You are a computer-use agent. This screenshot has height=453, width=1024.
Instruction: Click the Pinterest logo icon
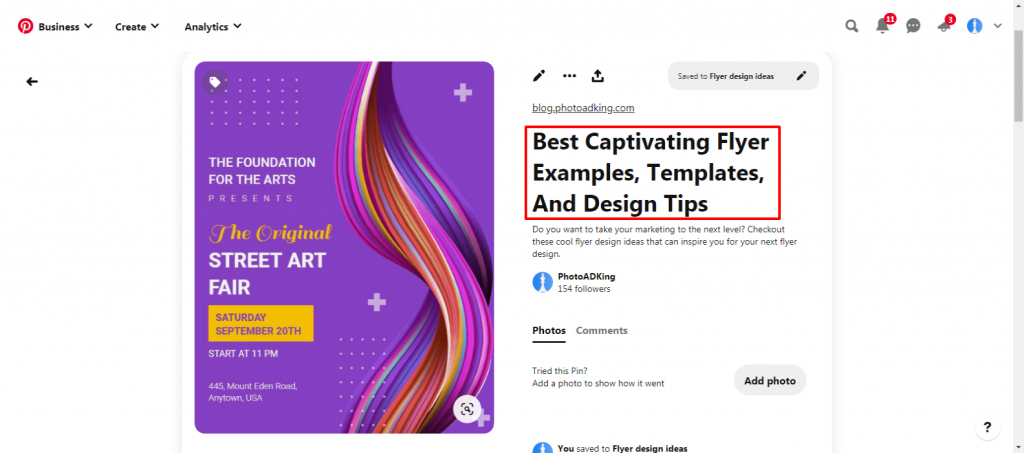tap(25, 27)
